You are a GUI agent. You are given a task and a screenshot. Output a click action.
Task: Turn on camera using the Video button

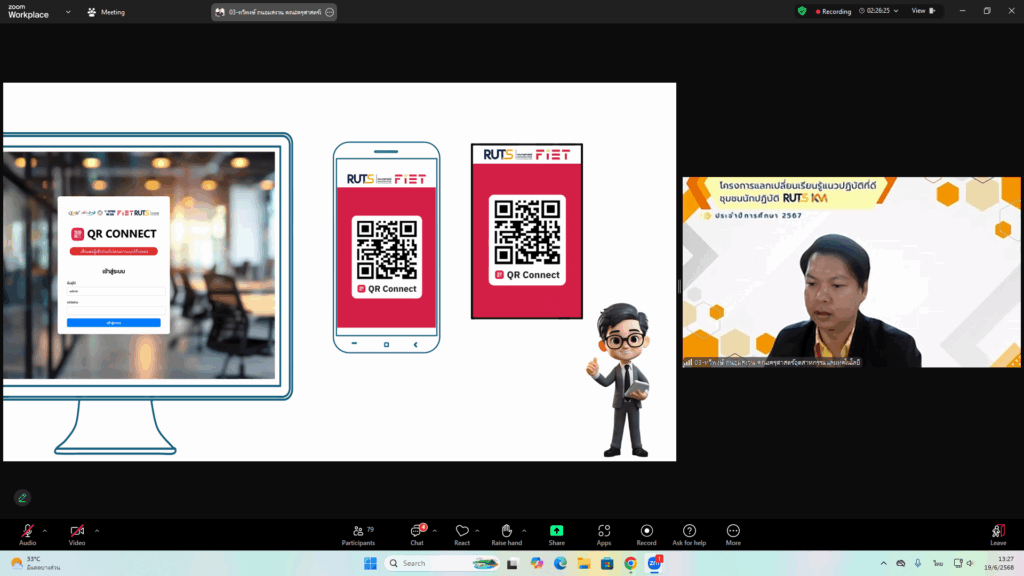[77, 534]
